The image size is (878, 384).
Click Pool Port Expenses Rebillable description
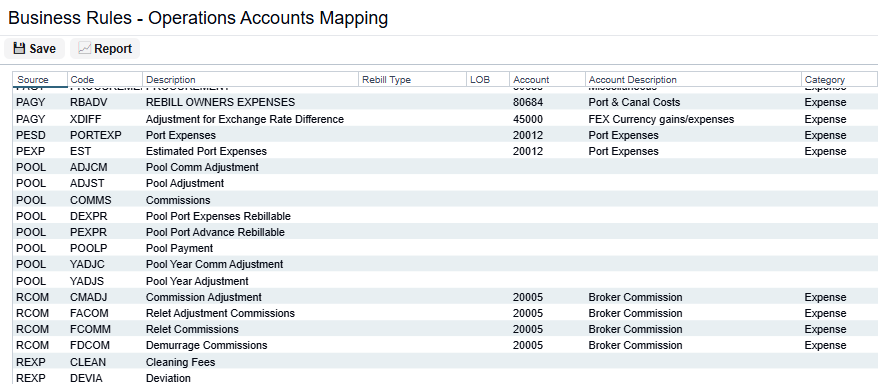click(218, 216)
